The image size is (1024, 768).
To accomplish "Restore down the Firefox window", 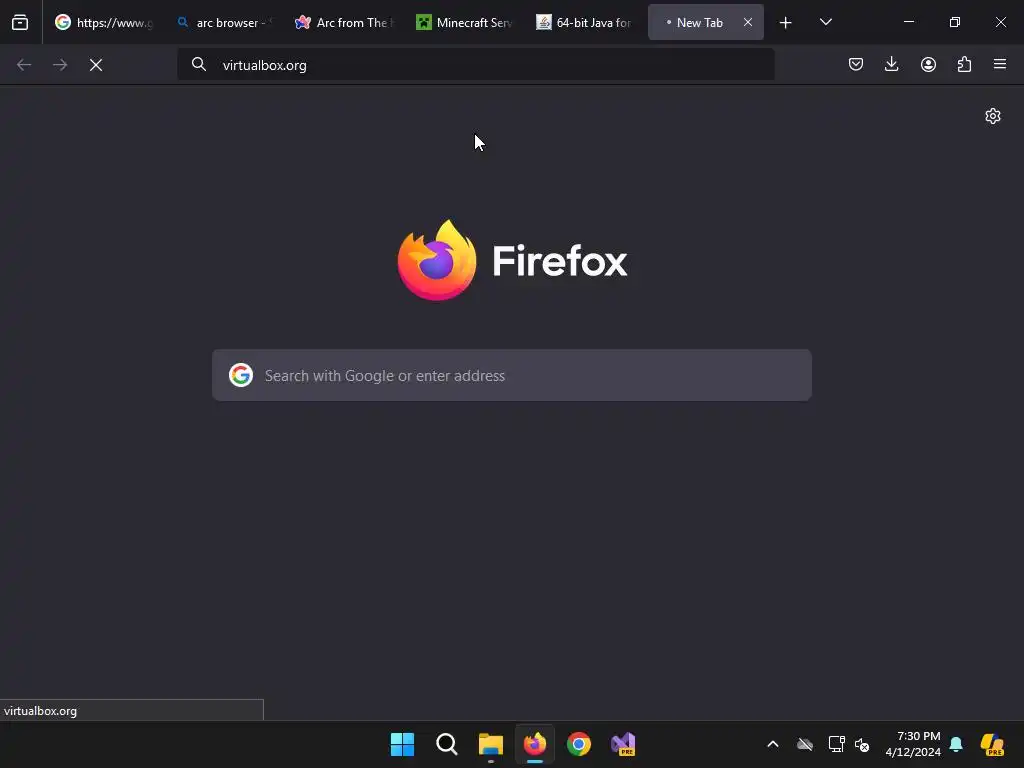I will click(955, 22).
